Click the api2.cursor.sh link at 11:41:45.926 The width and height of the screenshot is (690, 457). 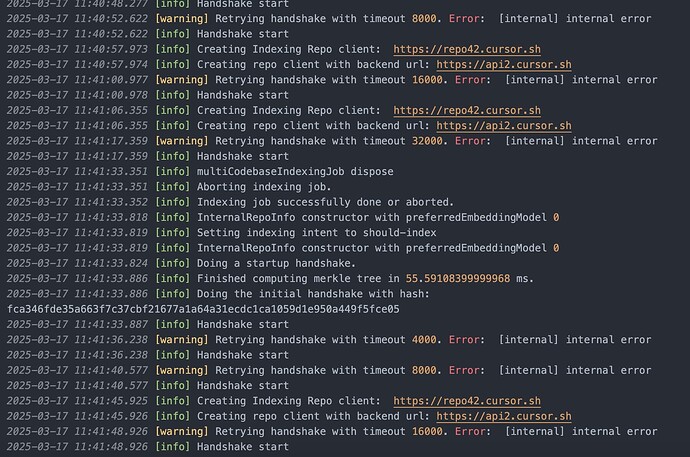tap(504, 417)
